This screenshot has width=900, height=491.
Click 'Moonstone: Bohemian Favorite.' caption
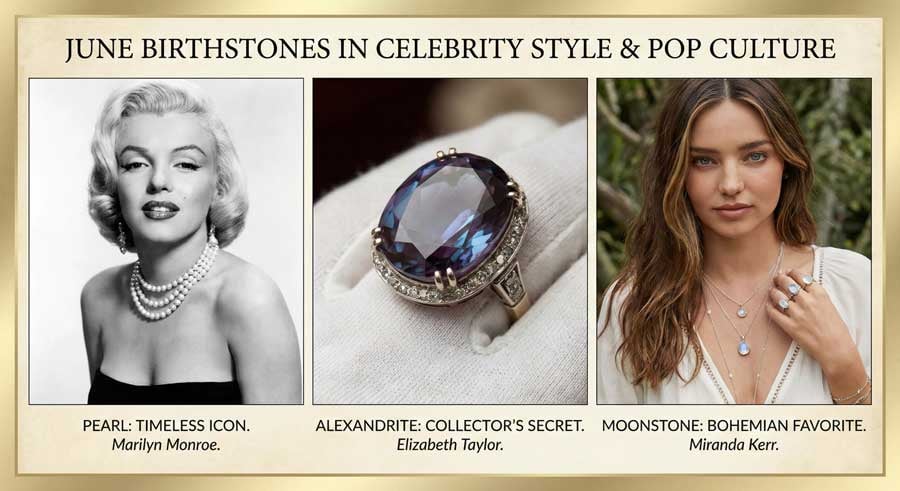pyautogui.click(x=734, y=425)
